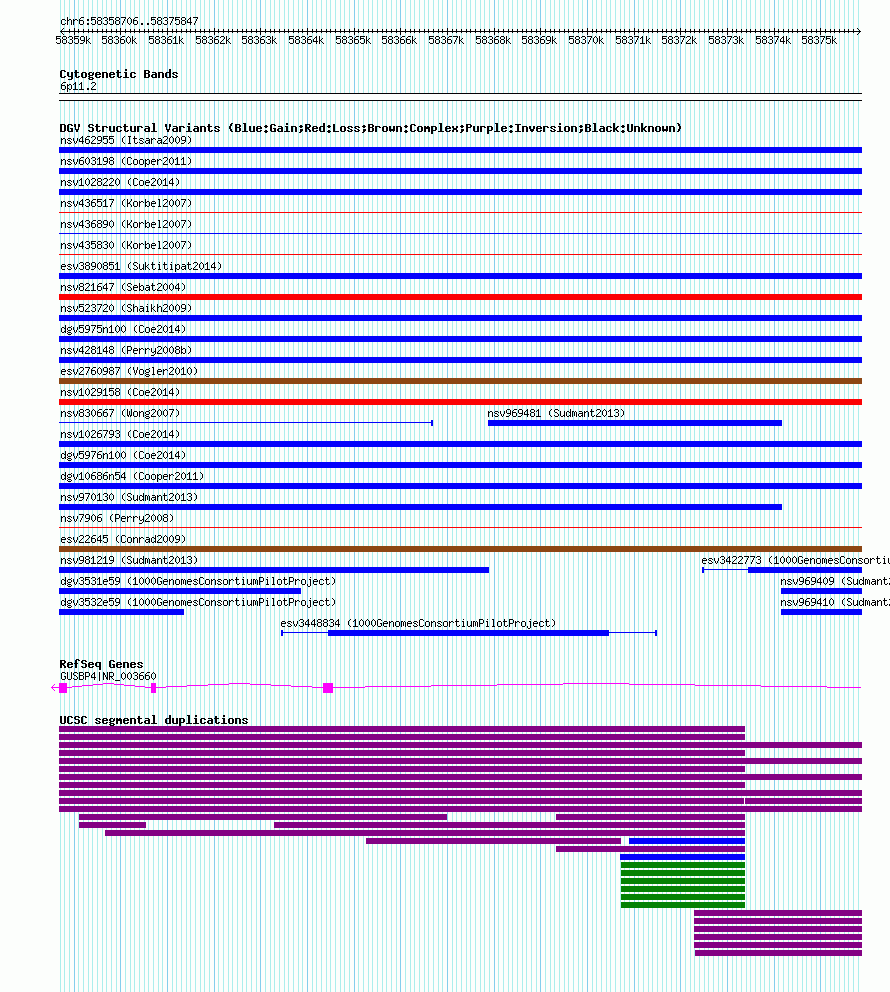Click the bottom purple segmental duplication bar
This screenshot has width=890, height=992.
778,953
